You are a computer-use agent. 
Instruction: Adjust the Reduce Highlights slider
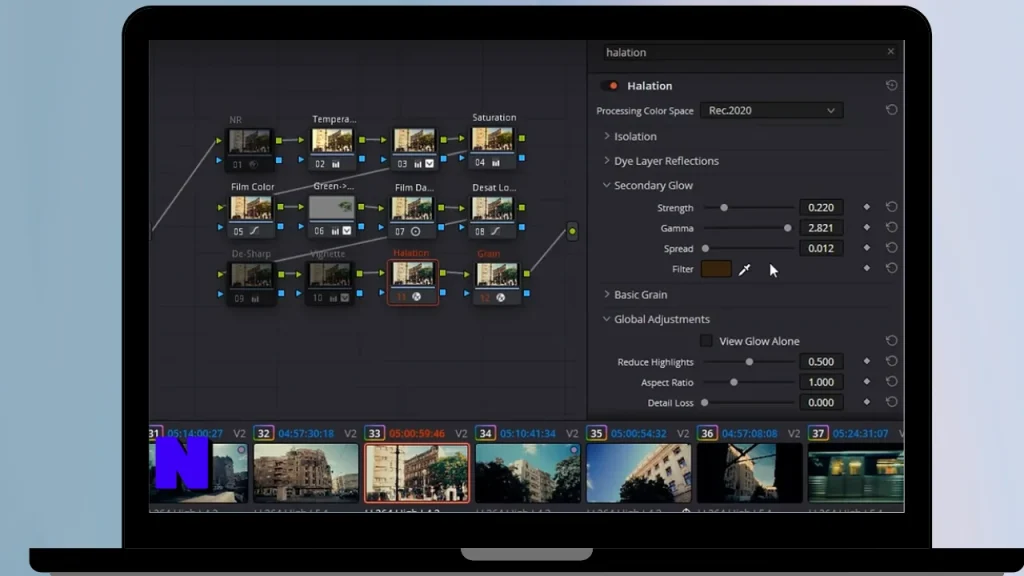point(749,362)
